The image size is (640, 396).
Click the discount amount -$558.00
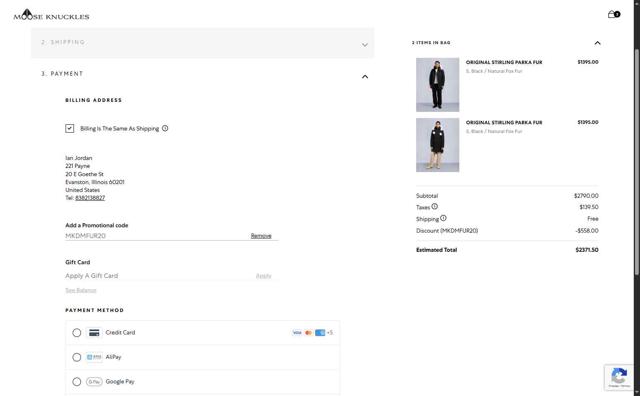point(587,231)
